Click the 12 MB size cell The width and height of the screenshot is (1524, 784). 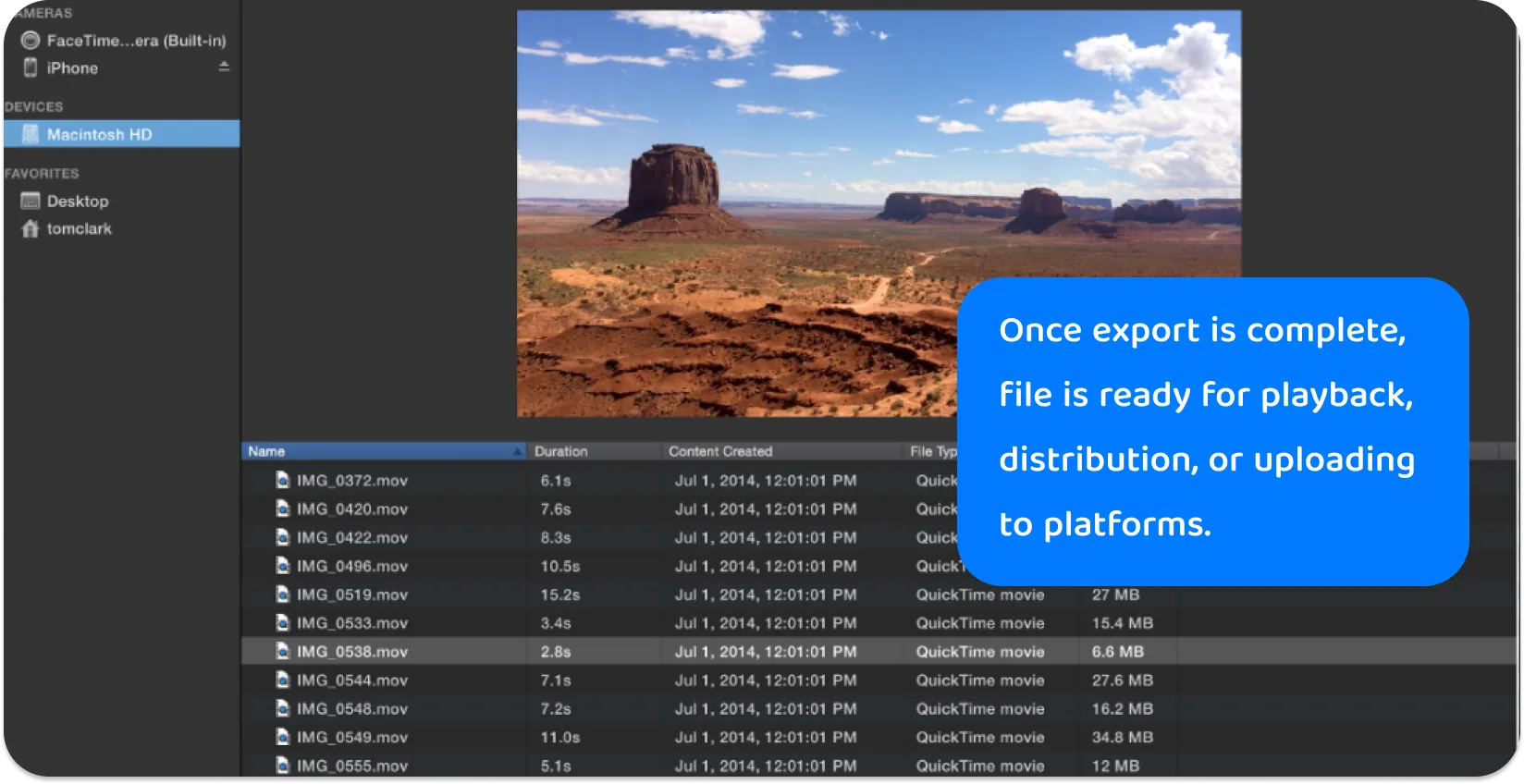point(1115,766)
